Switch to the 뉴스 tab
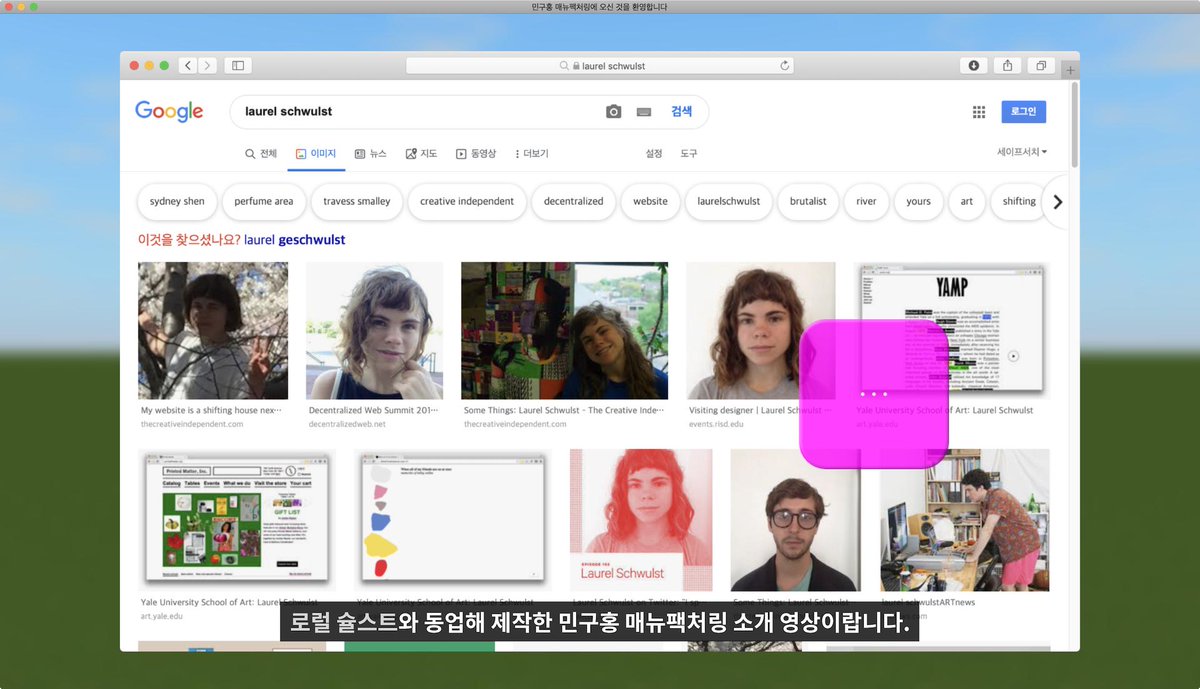This screenshot has width=1200, height=689. click(x=370, y=154)
